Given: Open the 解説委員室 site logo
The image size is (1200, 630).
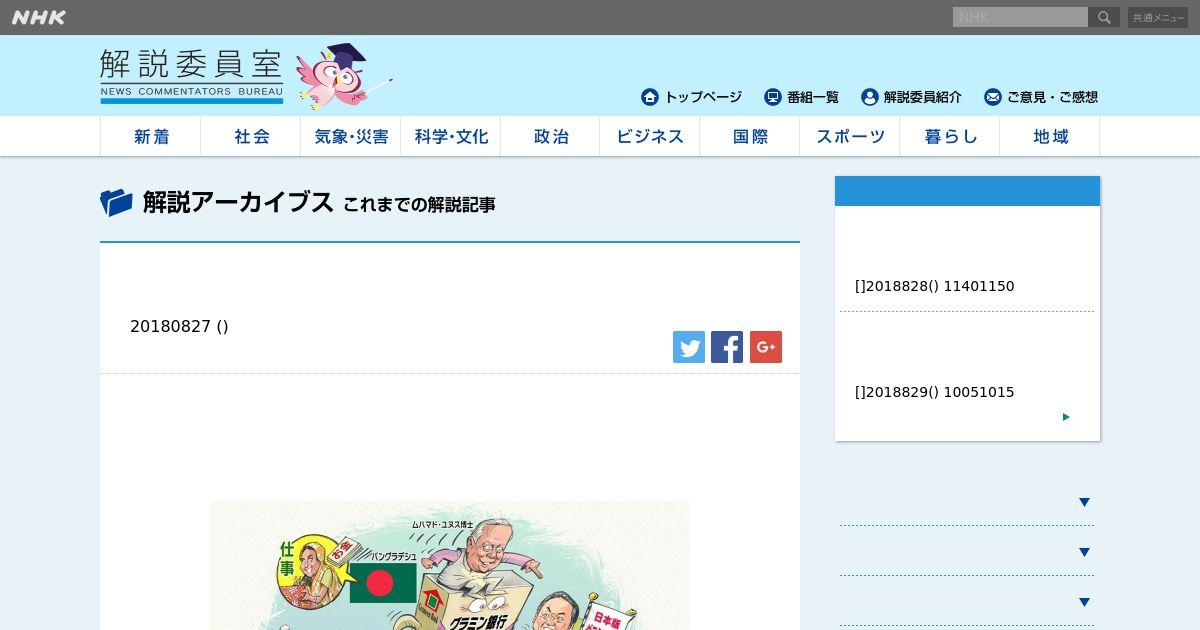Looking at the screenshot, I should point(191,76).
